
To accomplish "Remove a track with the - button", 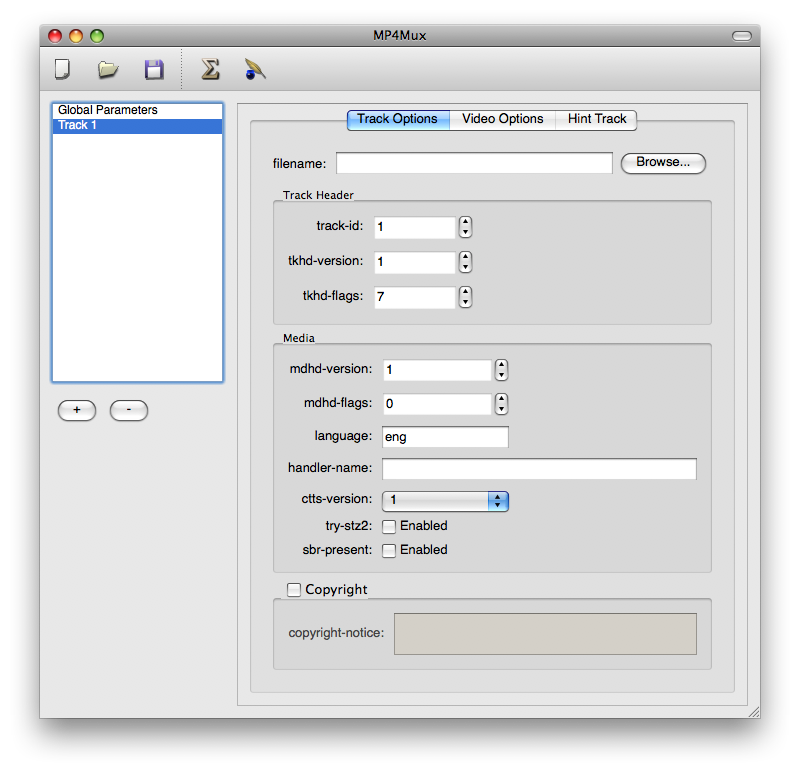I will [x=129, y=410].
